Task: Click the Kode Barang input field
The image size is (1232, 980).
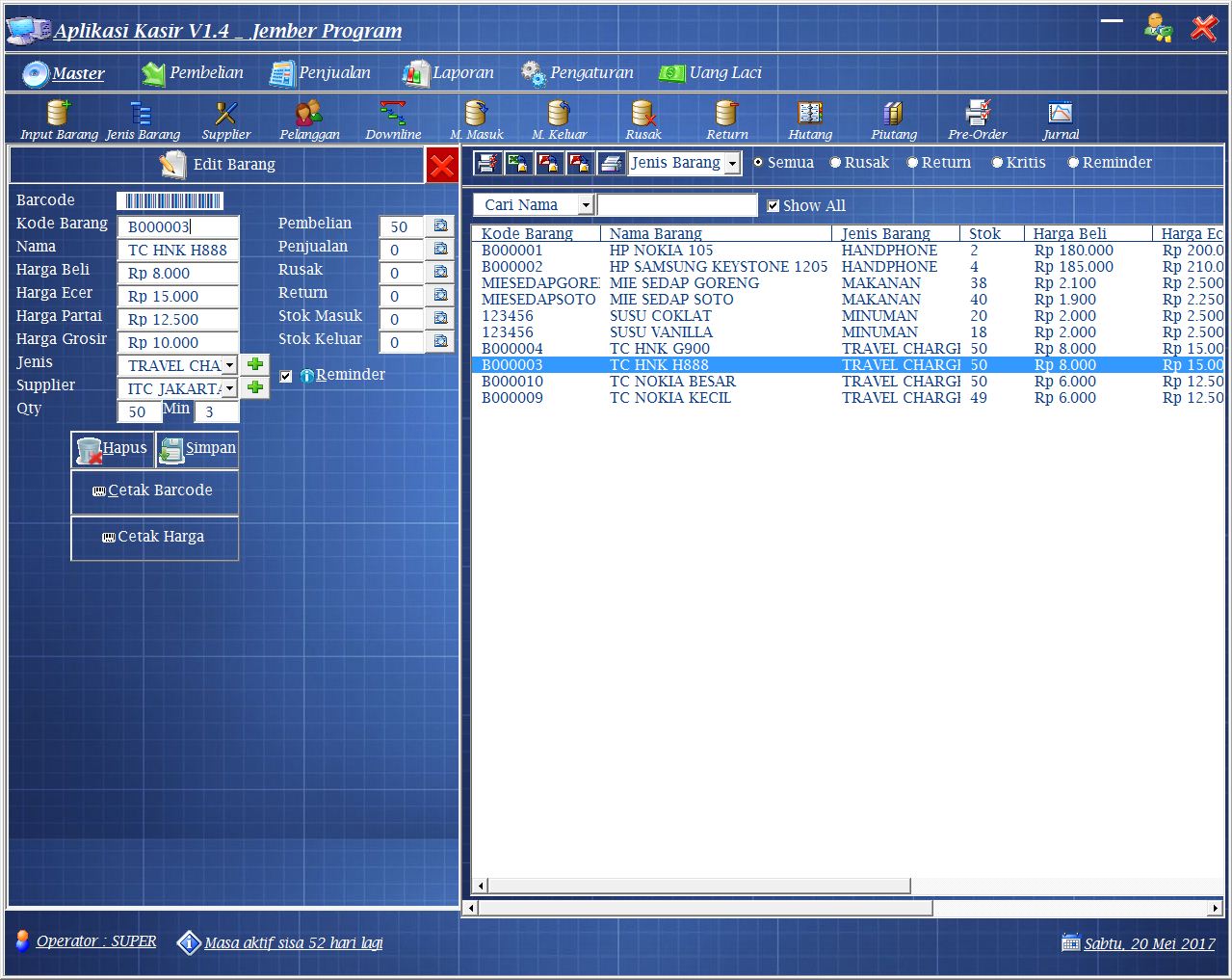Action: tap(178, 226)
